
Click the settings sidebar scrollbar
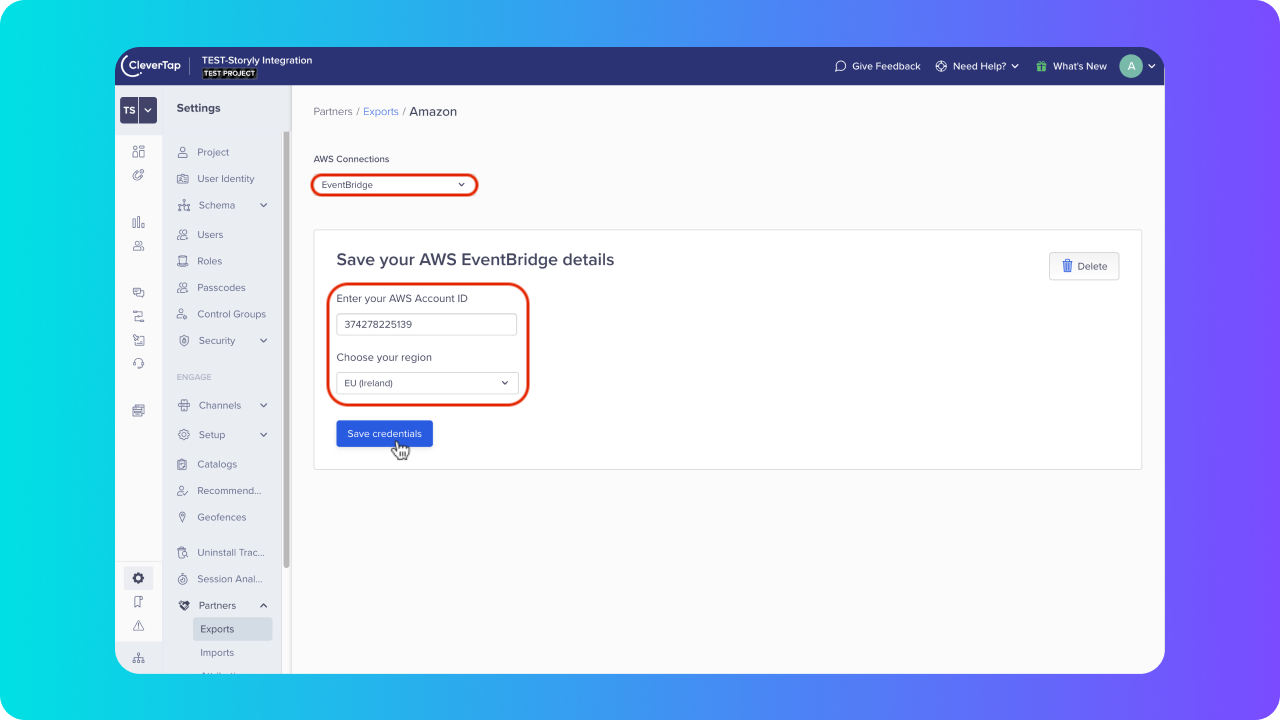pos(286,350)
